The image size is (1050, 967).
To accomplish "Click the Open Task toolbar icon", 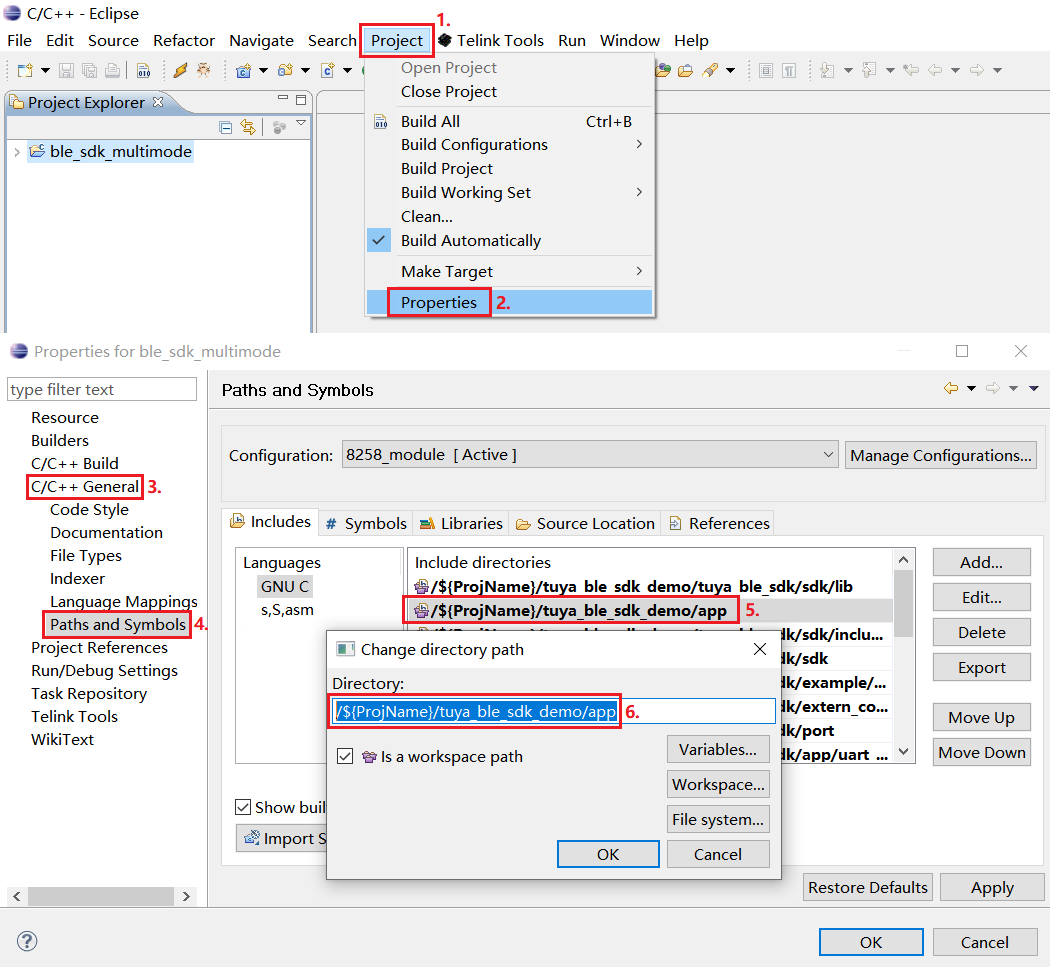I will tap(686, 70).
